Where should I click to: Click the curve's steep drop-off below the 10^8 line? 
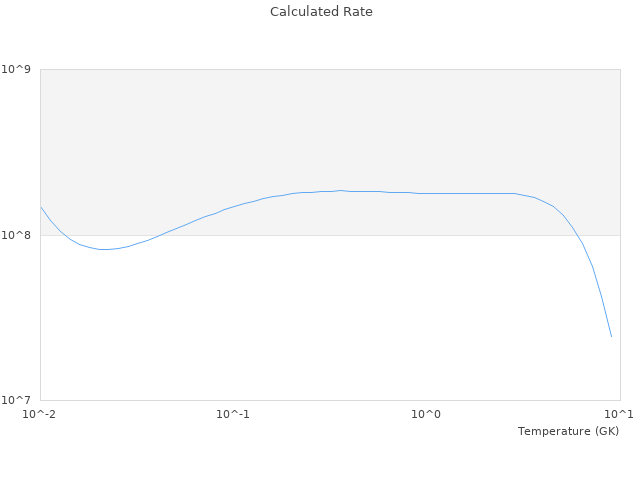(597, 285)
